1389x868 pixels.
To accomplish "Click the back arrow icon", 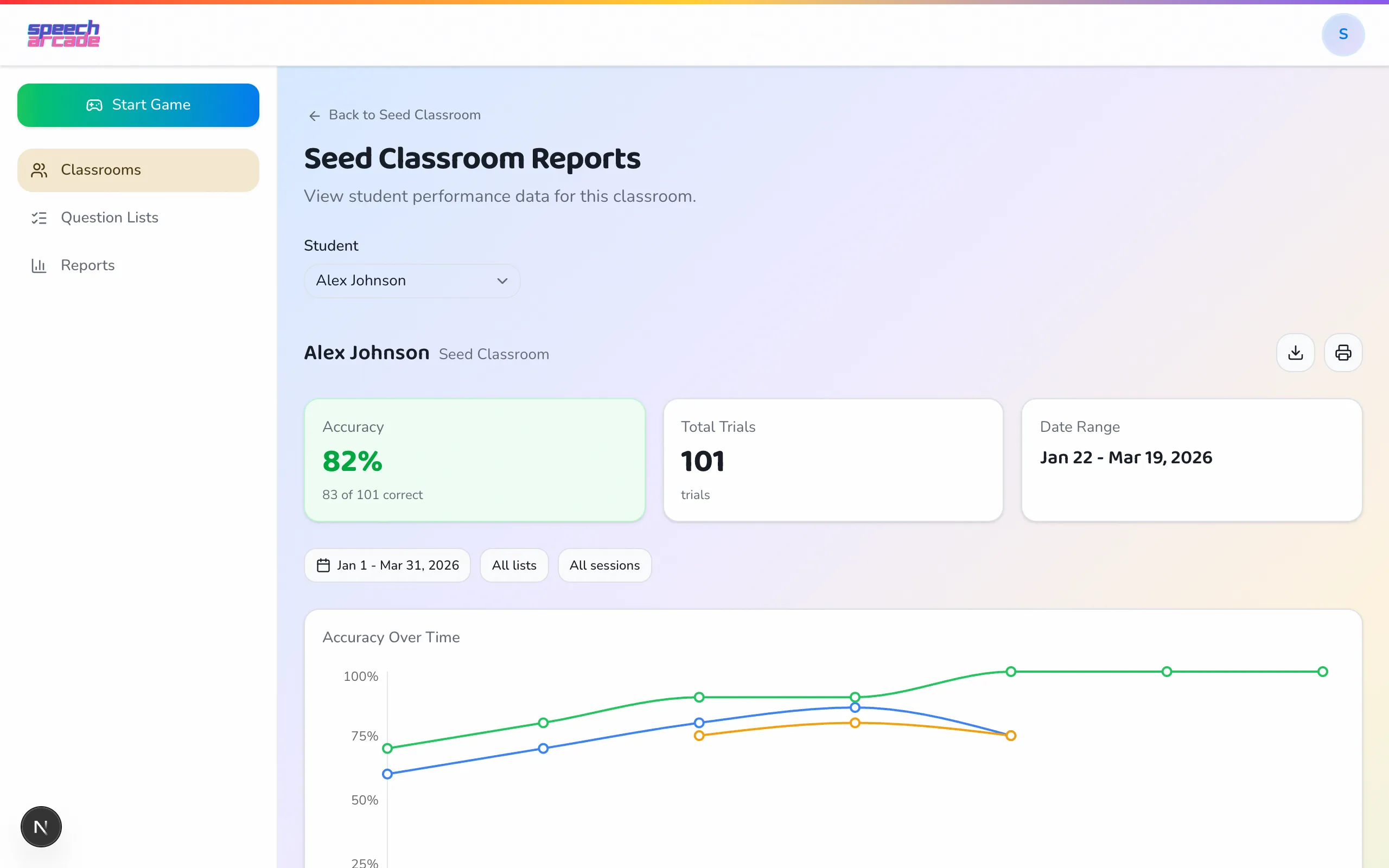I will (314, 116).
